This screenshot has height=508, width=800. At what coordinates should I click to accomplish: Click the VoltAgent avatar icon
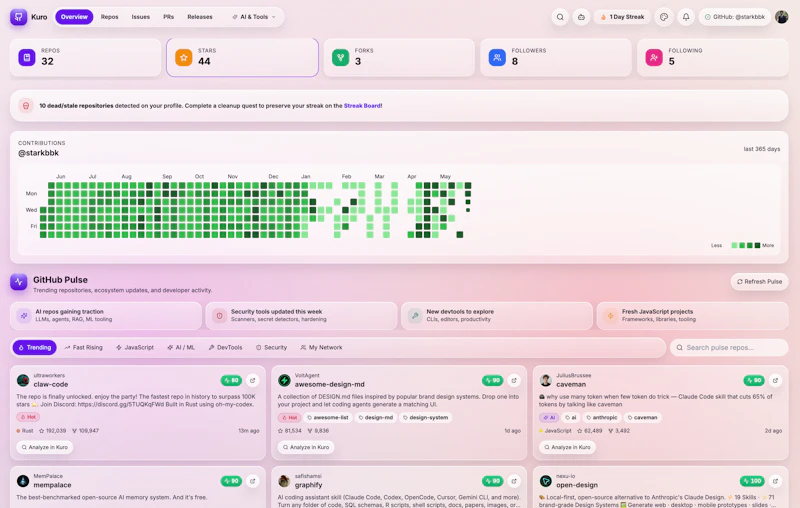point(284,380)
